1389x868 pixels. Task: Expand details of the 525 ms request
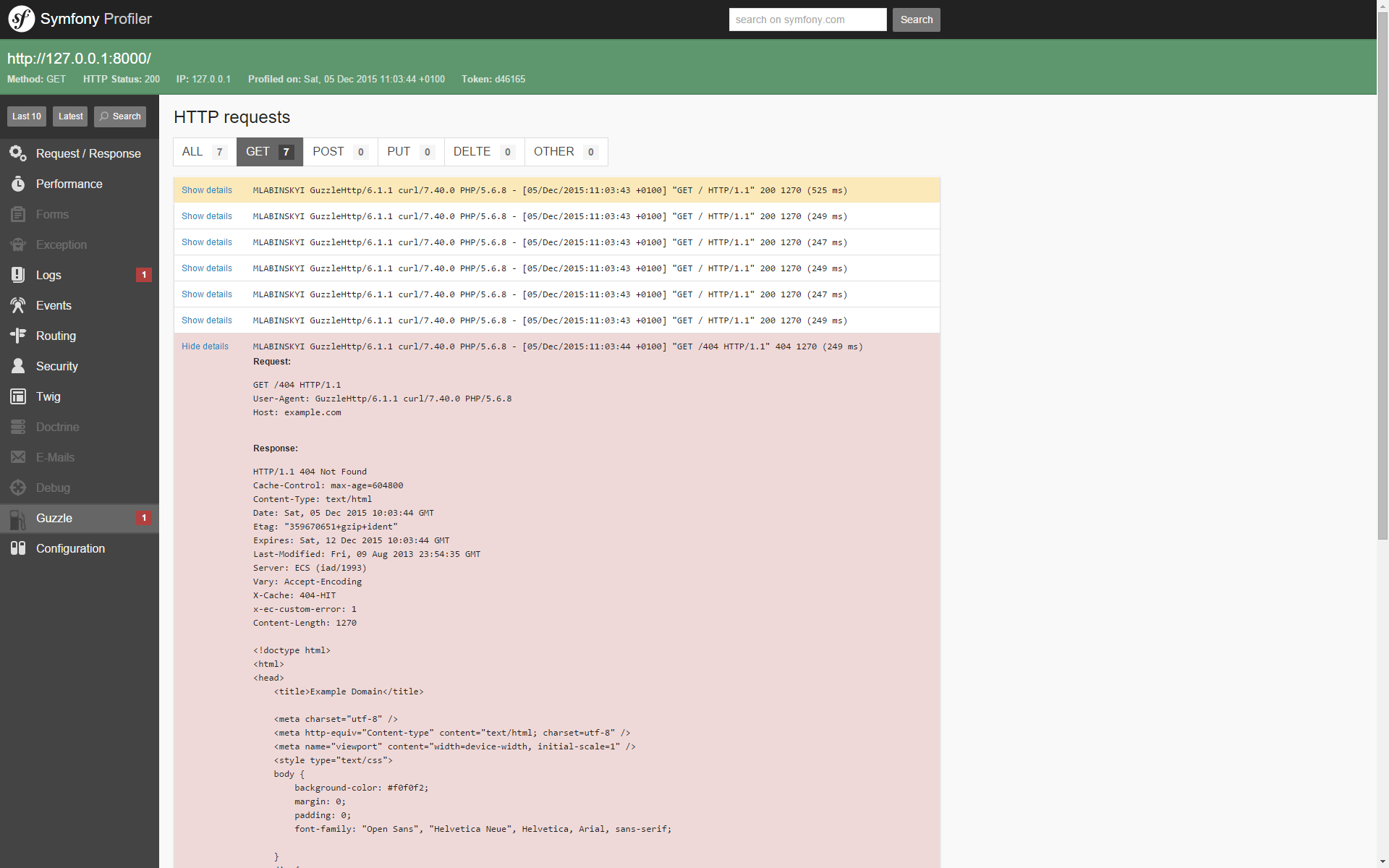pyautogui.click(x=207, y=190)
